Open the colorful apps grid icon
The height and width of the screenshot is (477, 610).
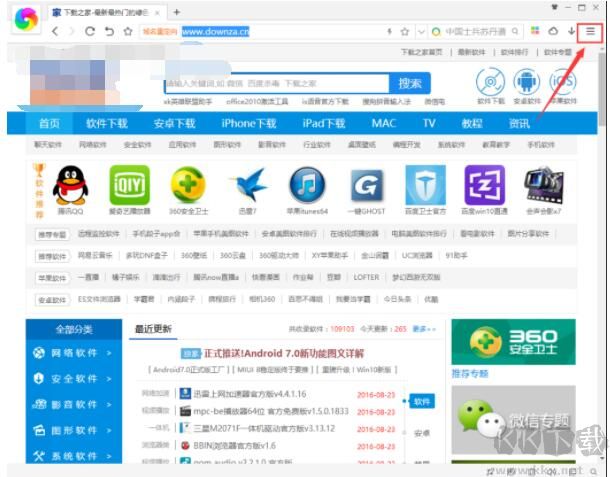535,31
